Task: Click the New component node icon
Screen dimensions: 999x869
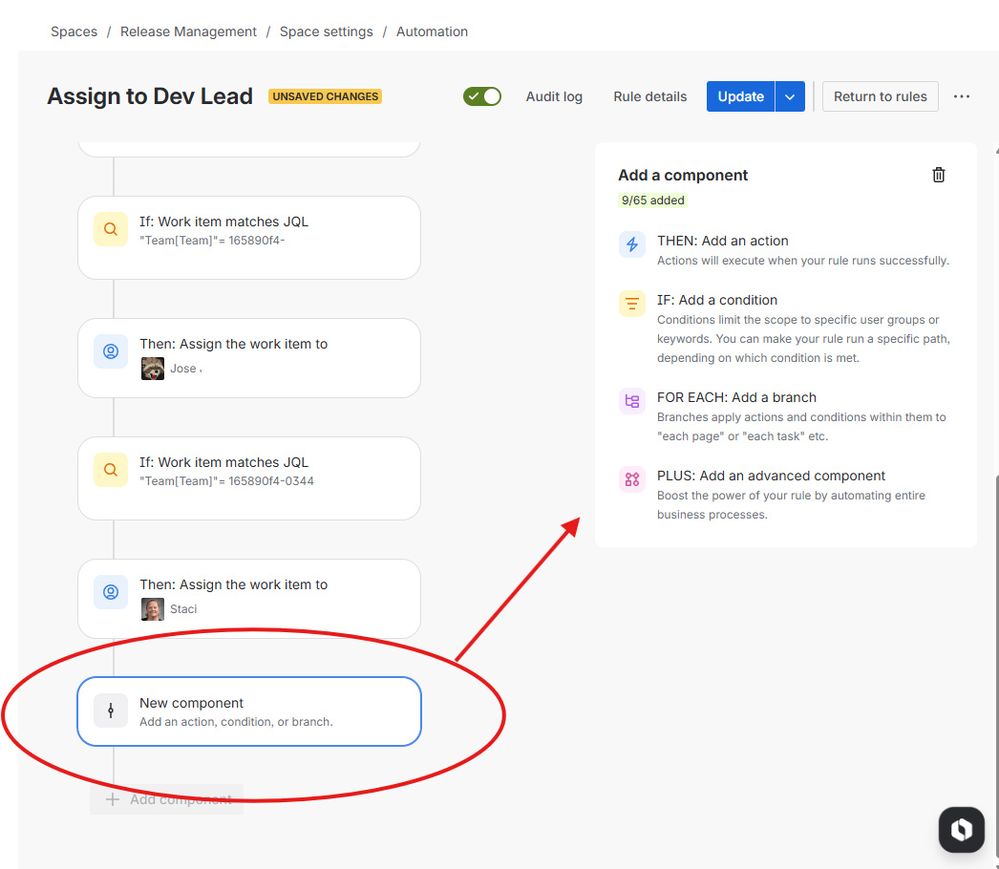Action: (110, 710)
